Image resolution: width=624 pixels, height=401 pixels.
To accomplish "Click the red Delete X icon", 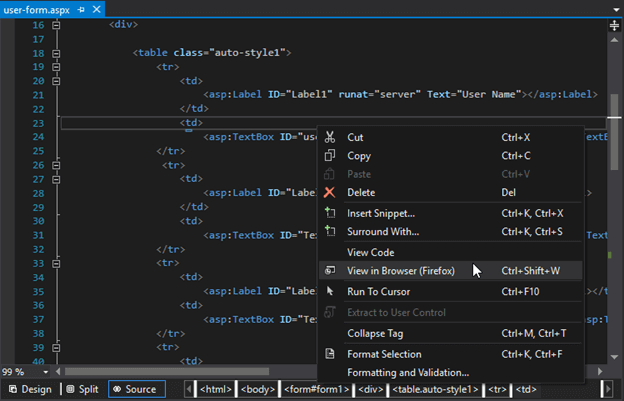I will coord(329,192).
